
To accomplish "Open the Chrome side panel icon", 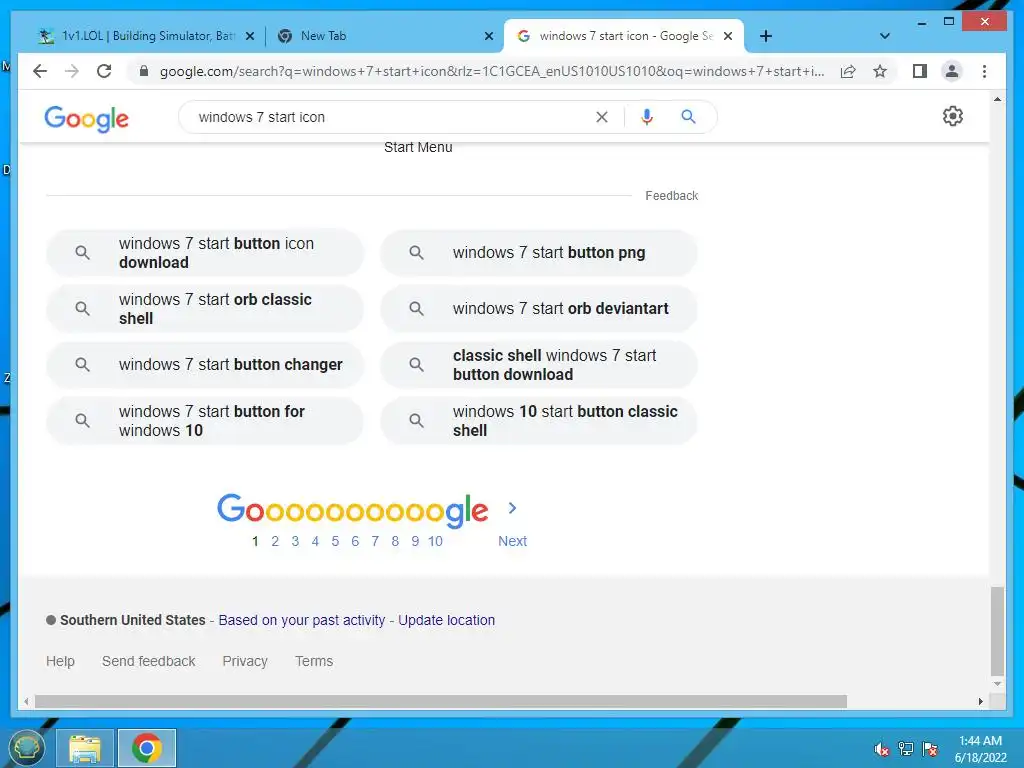I will pyautogui.click(x=920, y=71).
